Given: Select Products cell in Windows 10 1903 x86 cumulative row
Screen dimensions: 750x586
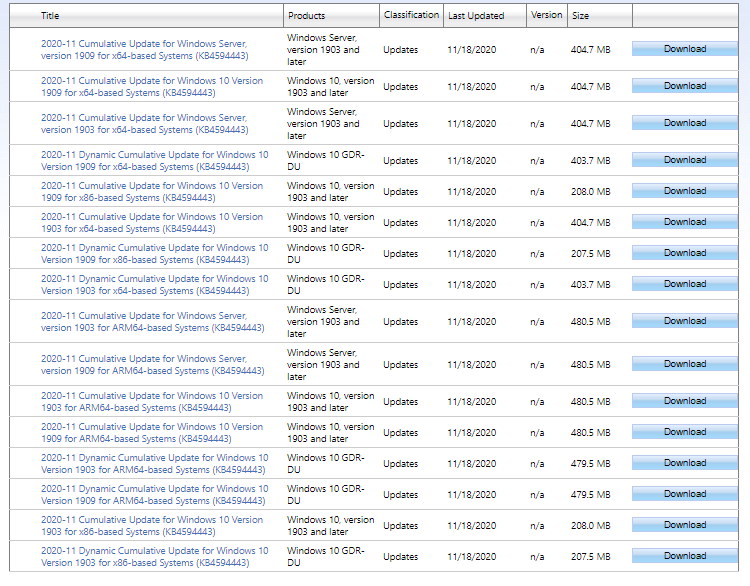Looking at the screenshot, I should (331, 526).
